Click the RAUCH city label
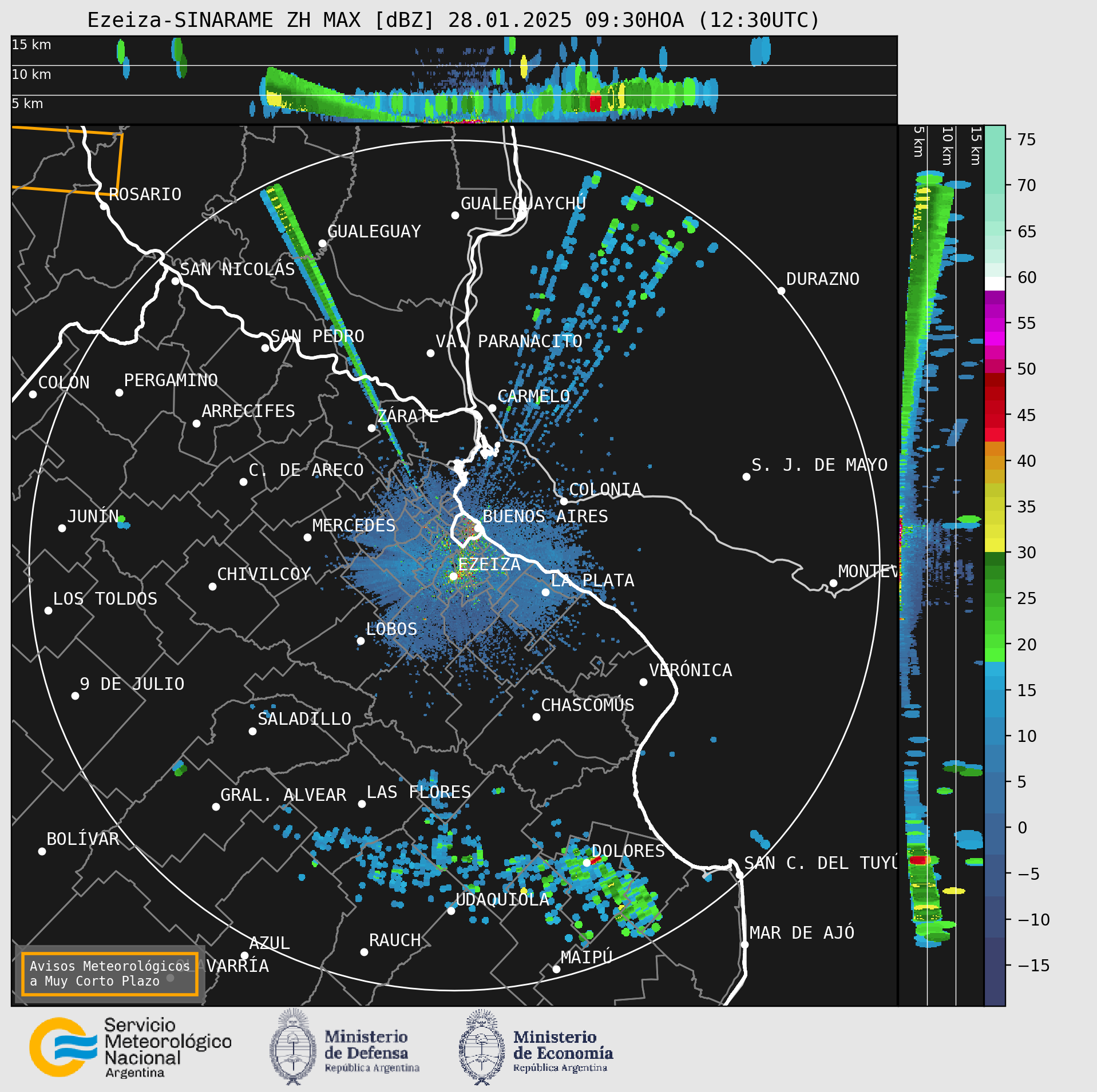Viewport: 1097px width, 1092px height. (395, 940)
